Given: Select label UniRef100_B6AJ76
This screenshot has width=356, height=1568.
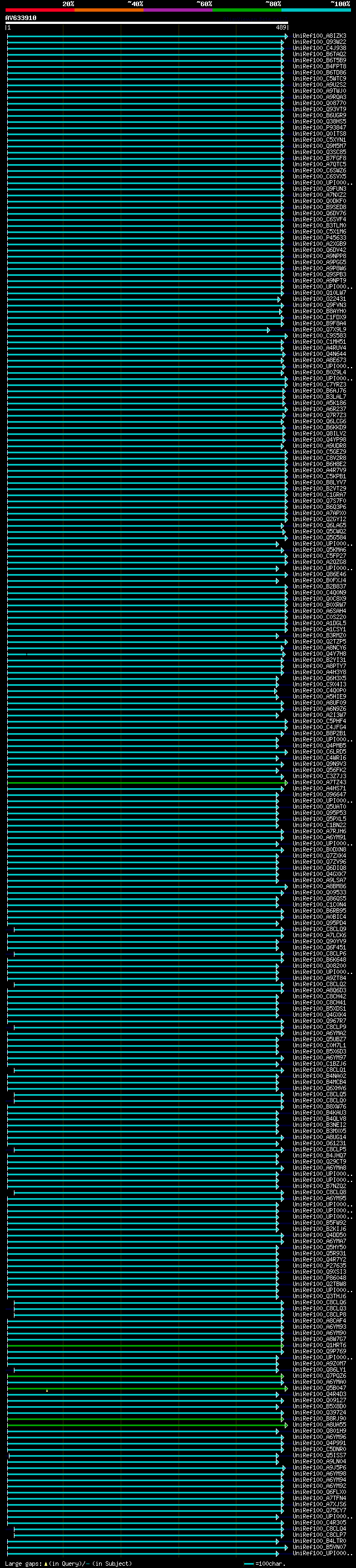Looking at the screenshot, I should (x=319, y=391).
